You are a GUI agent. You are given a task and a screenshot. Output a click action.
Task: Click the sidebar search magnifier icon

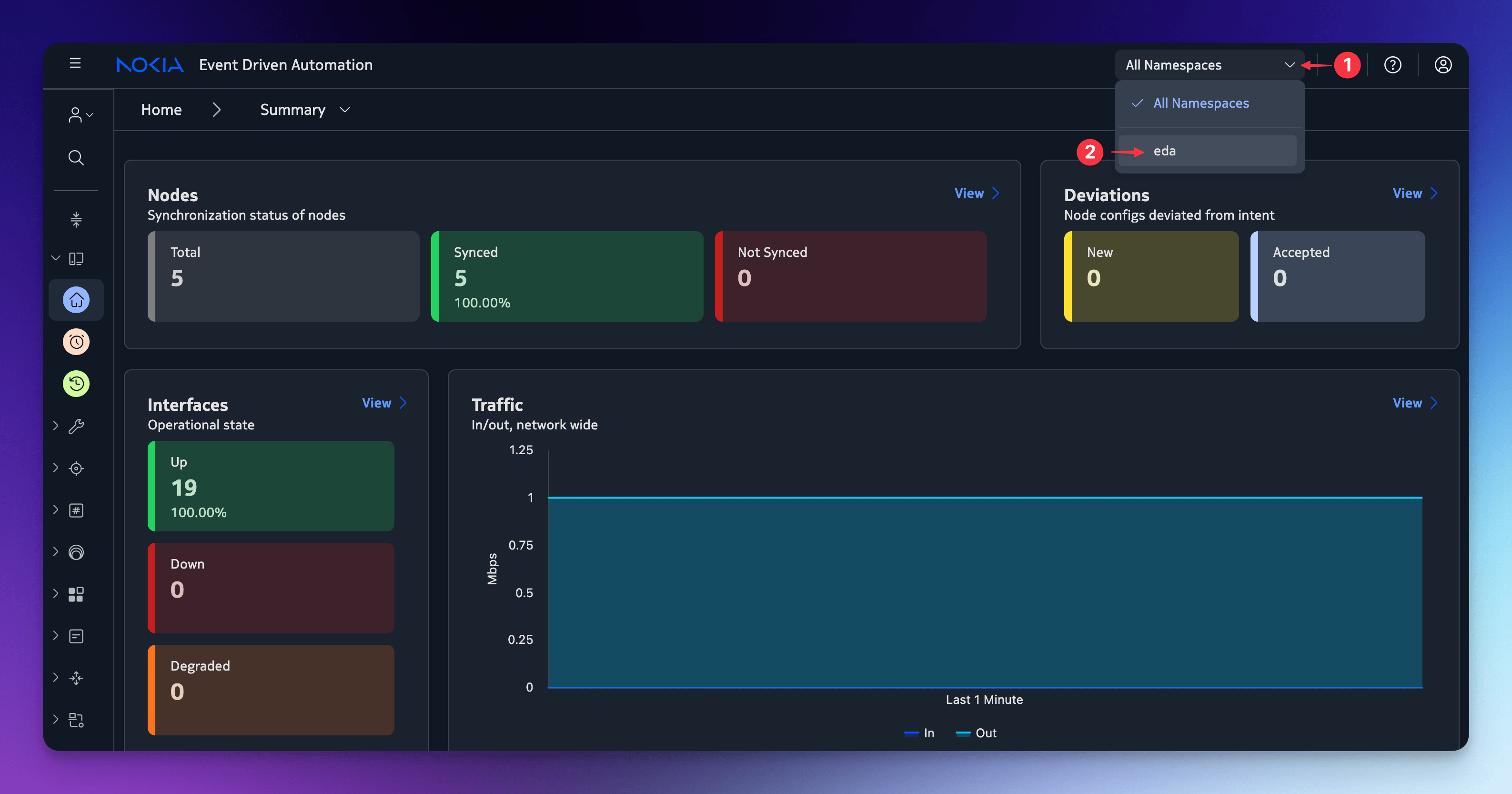76,157
